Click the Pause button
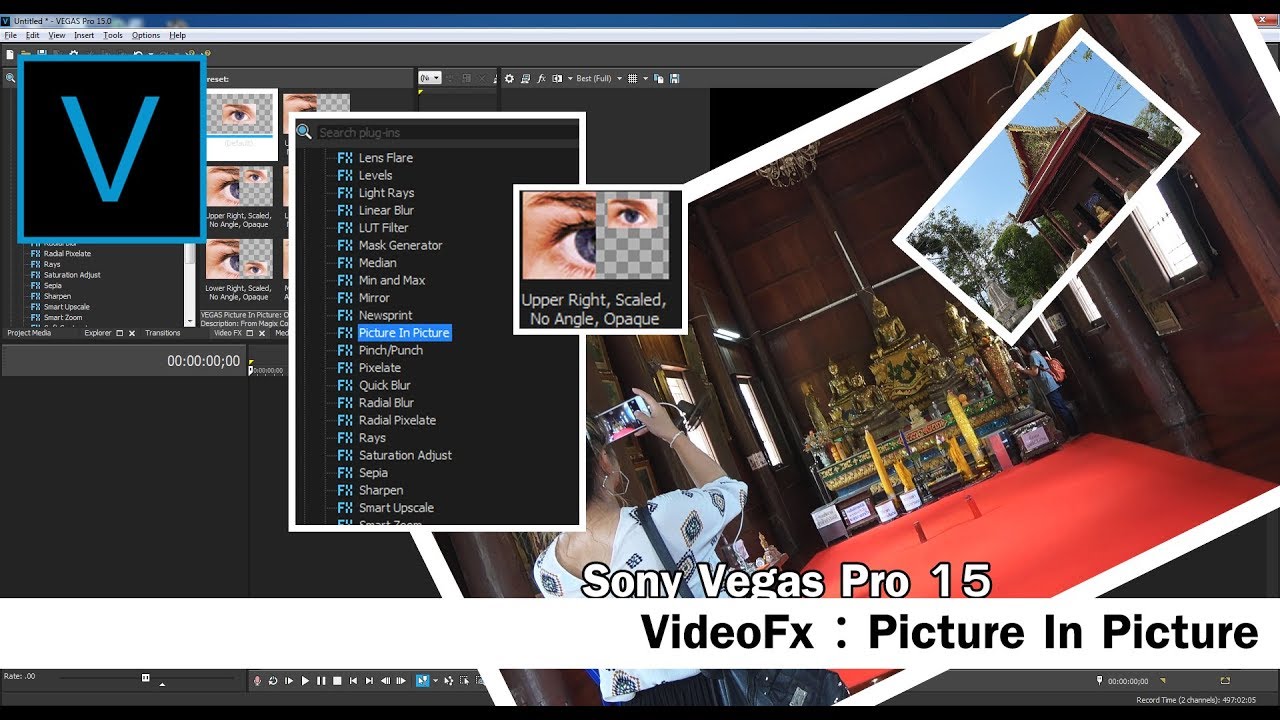Screen dimensions: 1280x720 tap(321, 680)
